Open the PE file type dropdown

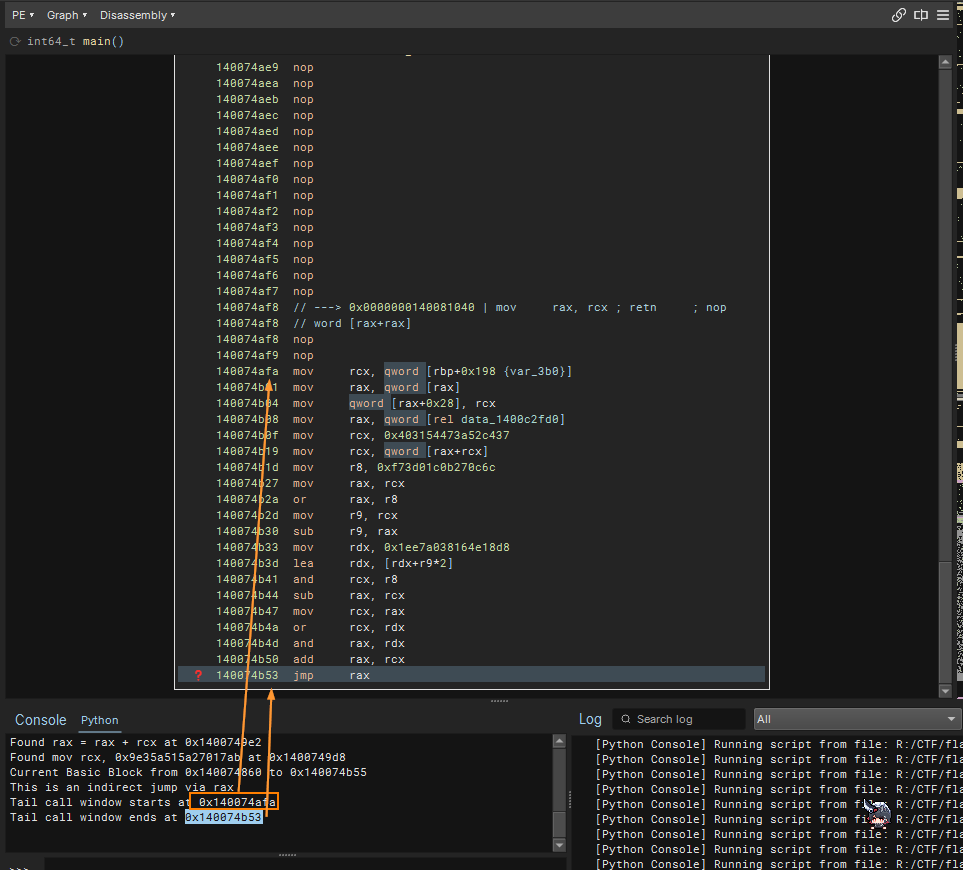point(22,15)
